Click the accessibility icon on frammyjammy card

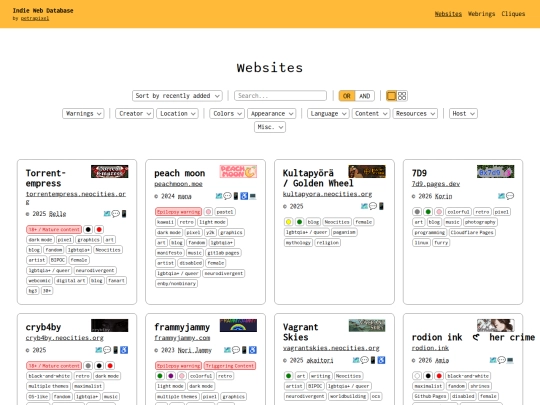pyautogui.click(x=252, y=350)
